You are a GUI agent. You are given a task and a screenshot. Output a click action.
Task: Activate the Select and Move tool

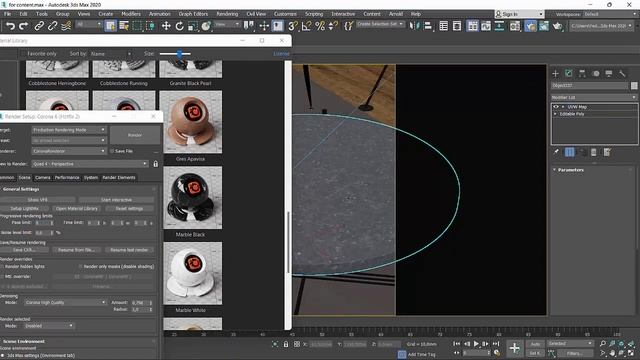pos(166,26)
